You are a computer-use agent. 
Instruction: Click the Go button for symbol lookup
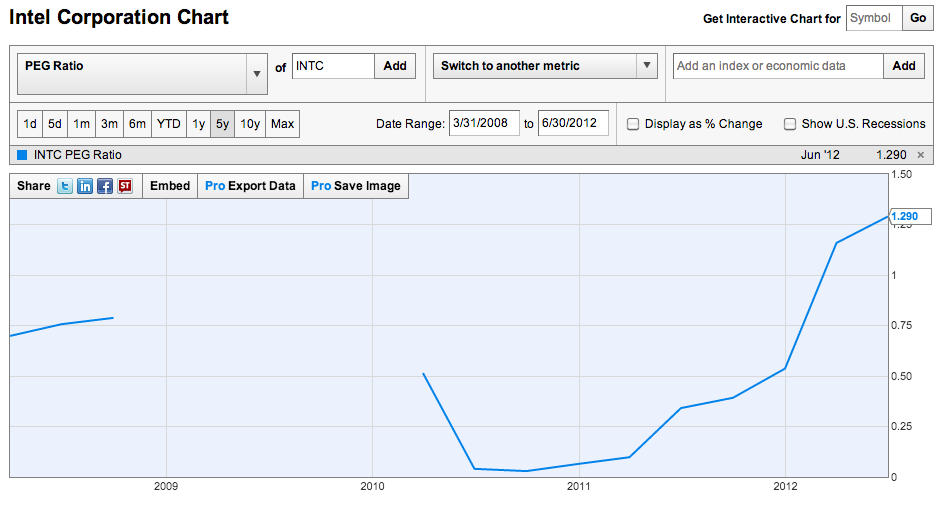click(x=918, y=18)
